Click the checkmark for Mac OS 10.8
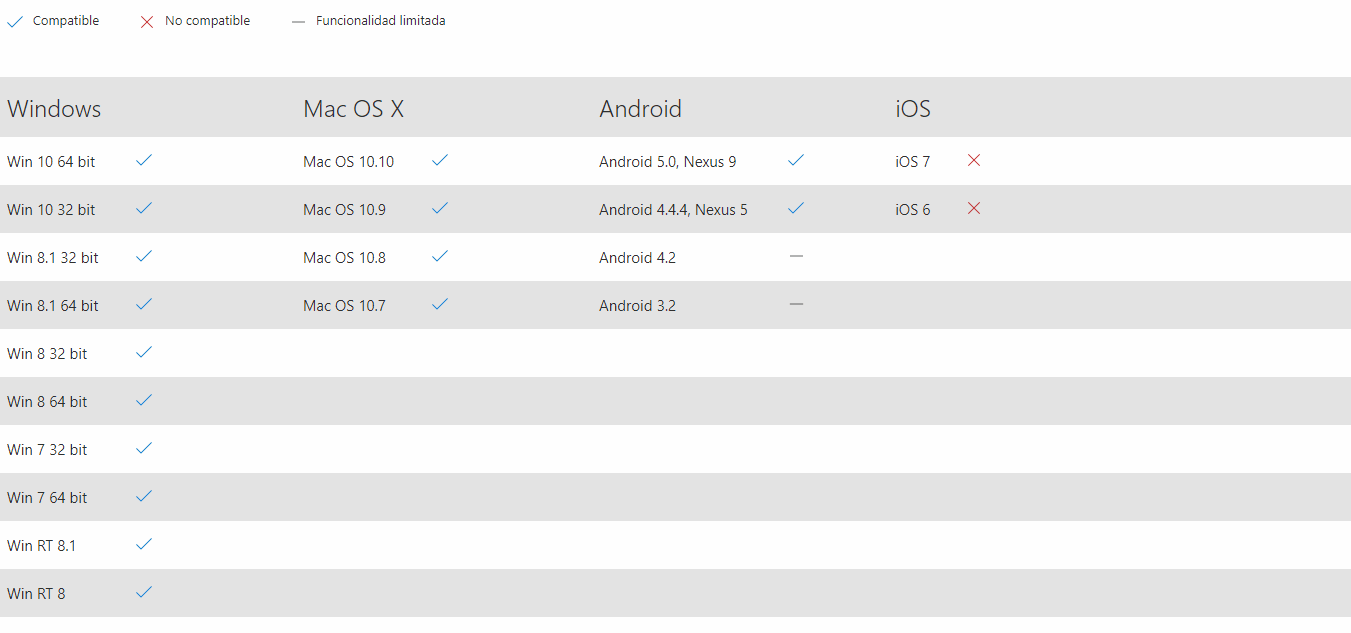 point(440,256)
